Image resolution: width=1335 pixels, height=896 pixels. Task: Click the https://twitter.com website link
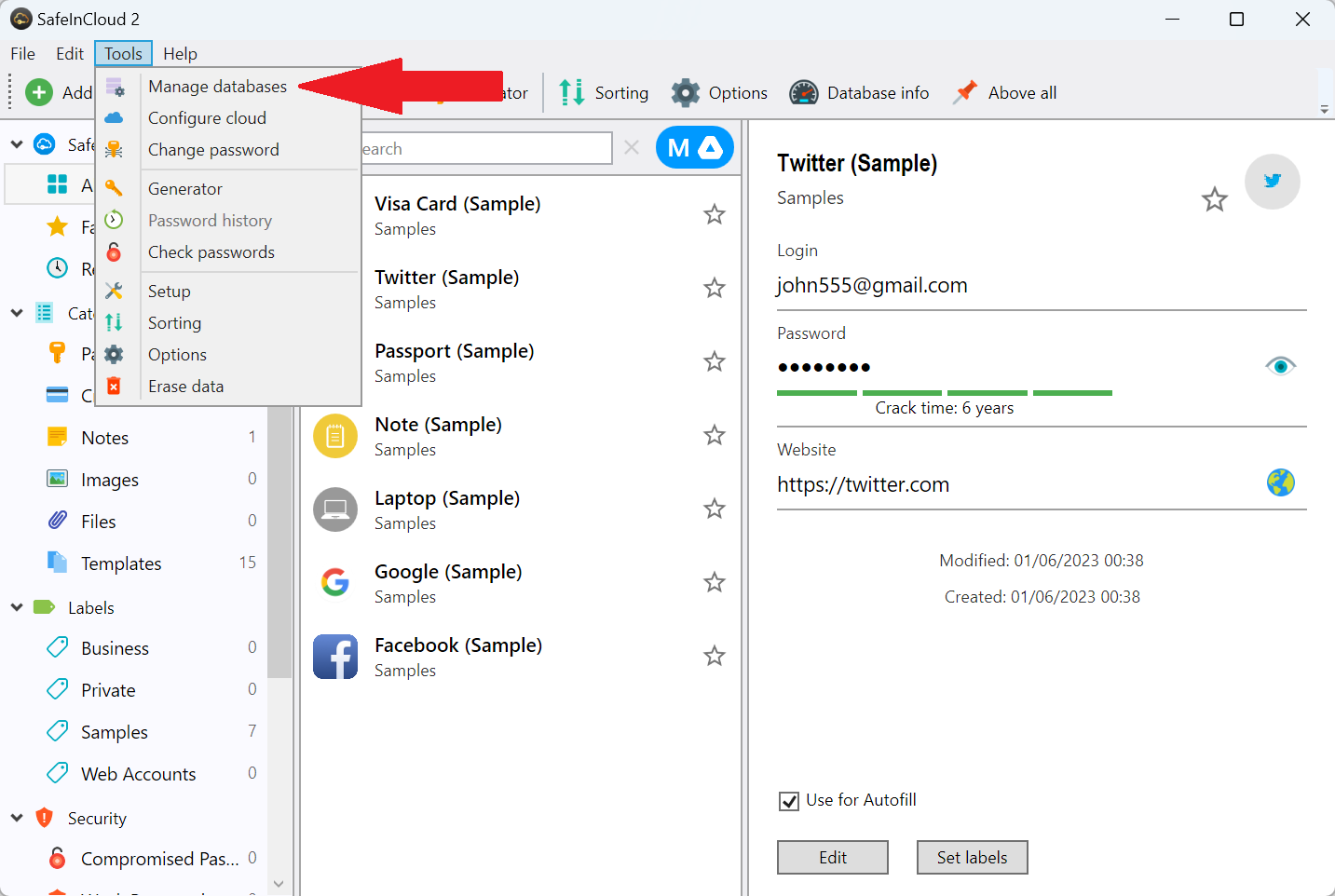pos(863,484)
